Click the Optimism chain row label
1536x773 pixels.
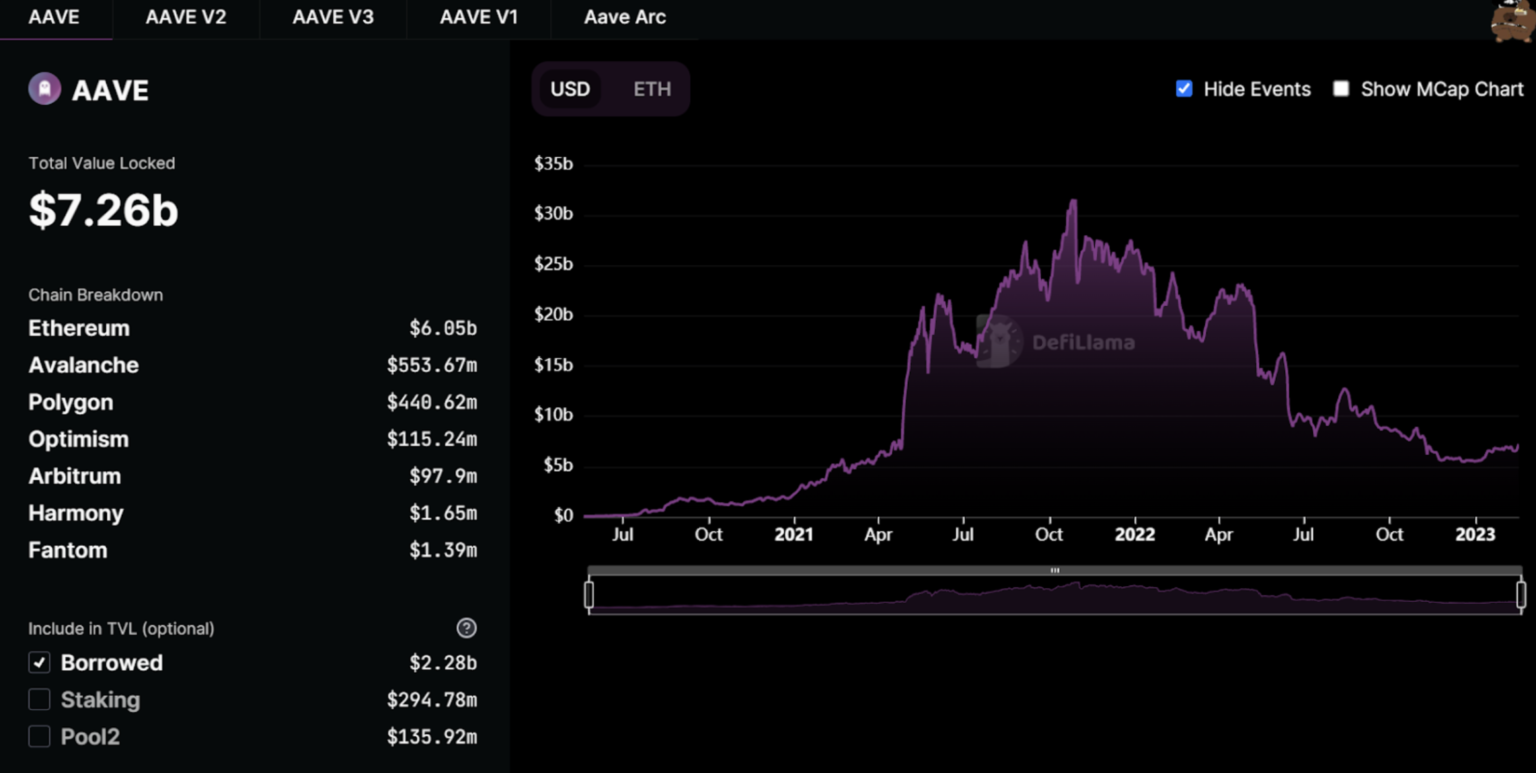coord(78,439)
